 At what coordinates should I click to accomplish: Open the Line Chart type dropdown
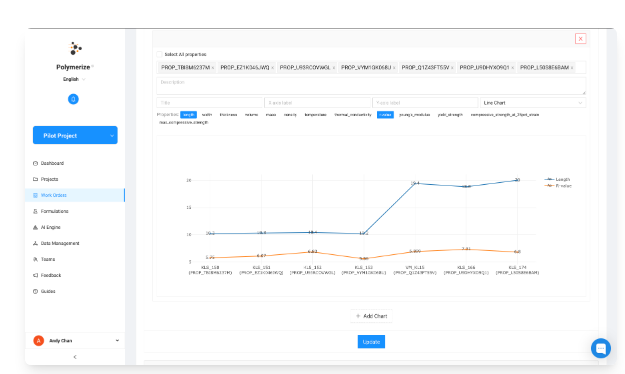(x=533, y=103)
